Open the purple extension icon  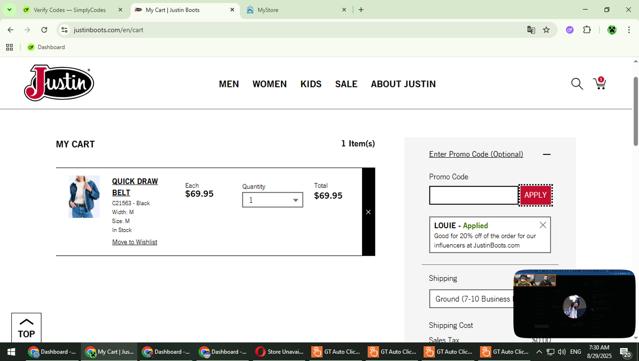[x=570, y=30]
